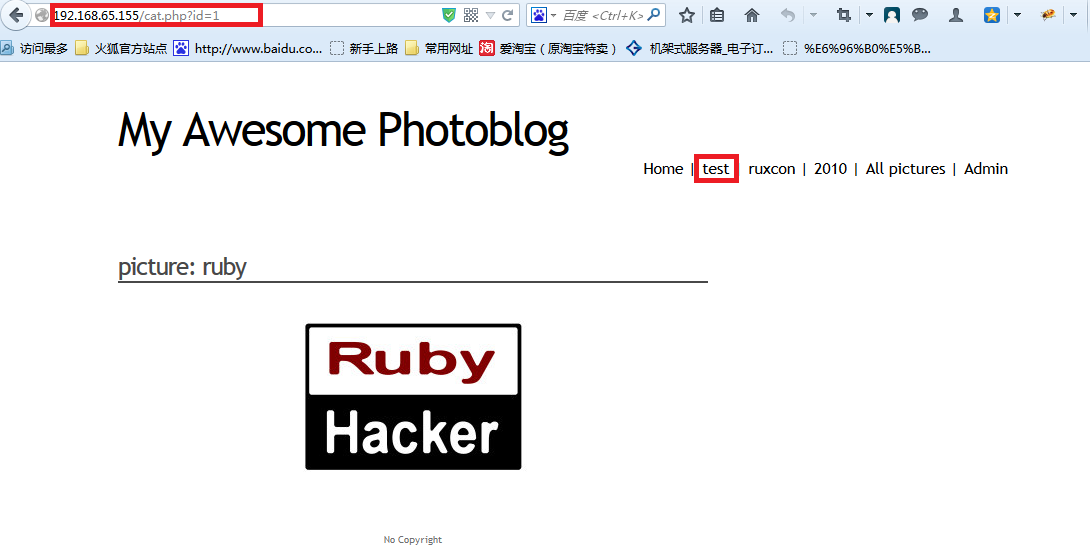Viewport: 1090px width, 551px height.
Task: Open the Admin page link
Action: [x=986, y=169]
